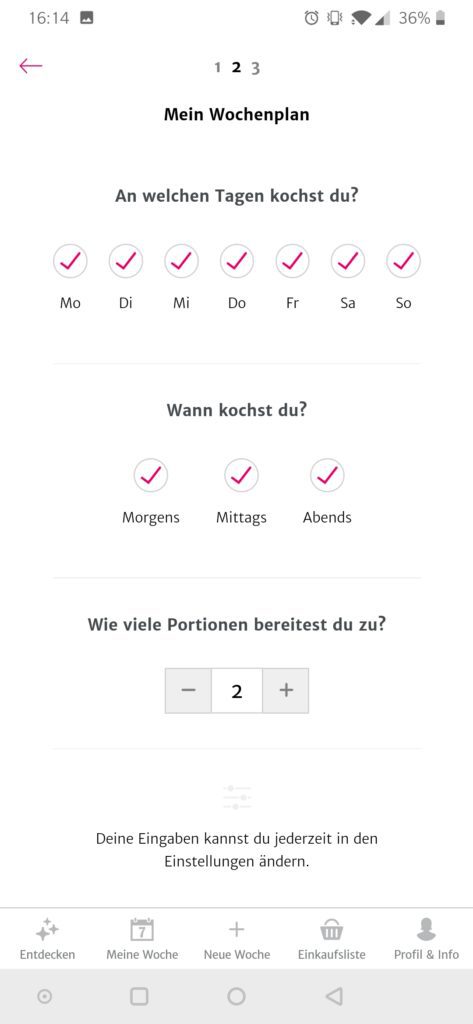The width and height of the screenshot is (473, 1024).
Task: Toggle the Abends meal time
Action: (x=327, y=475)
